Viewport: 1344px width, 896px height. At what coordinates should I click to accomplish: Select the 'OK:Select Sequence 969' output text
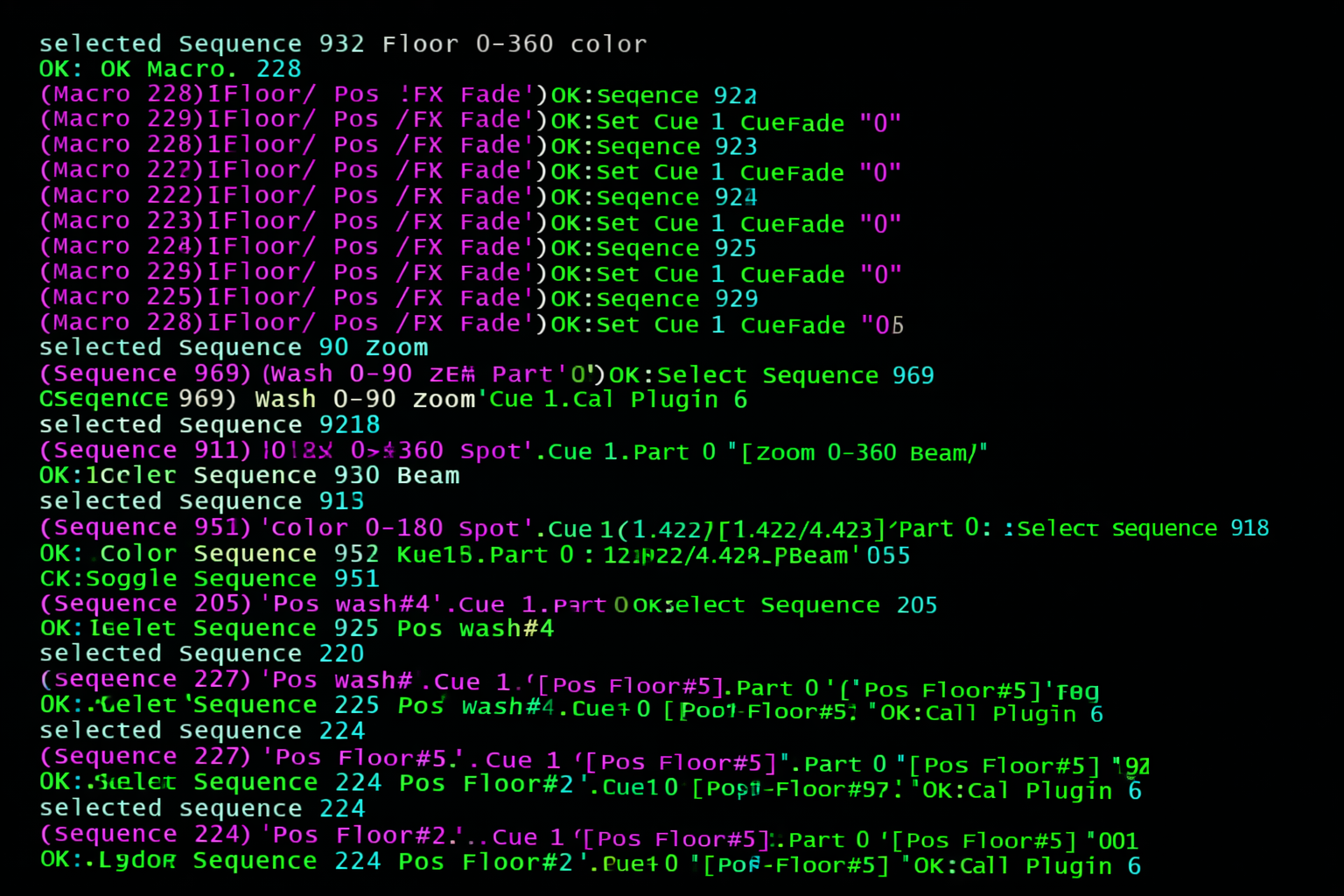(x=772, y=375)
